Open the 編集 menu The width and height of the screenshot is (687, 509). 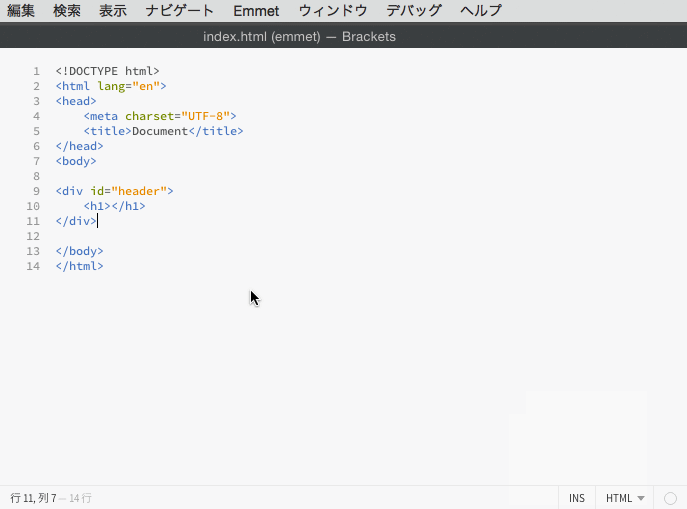[21, 11]
